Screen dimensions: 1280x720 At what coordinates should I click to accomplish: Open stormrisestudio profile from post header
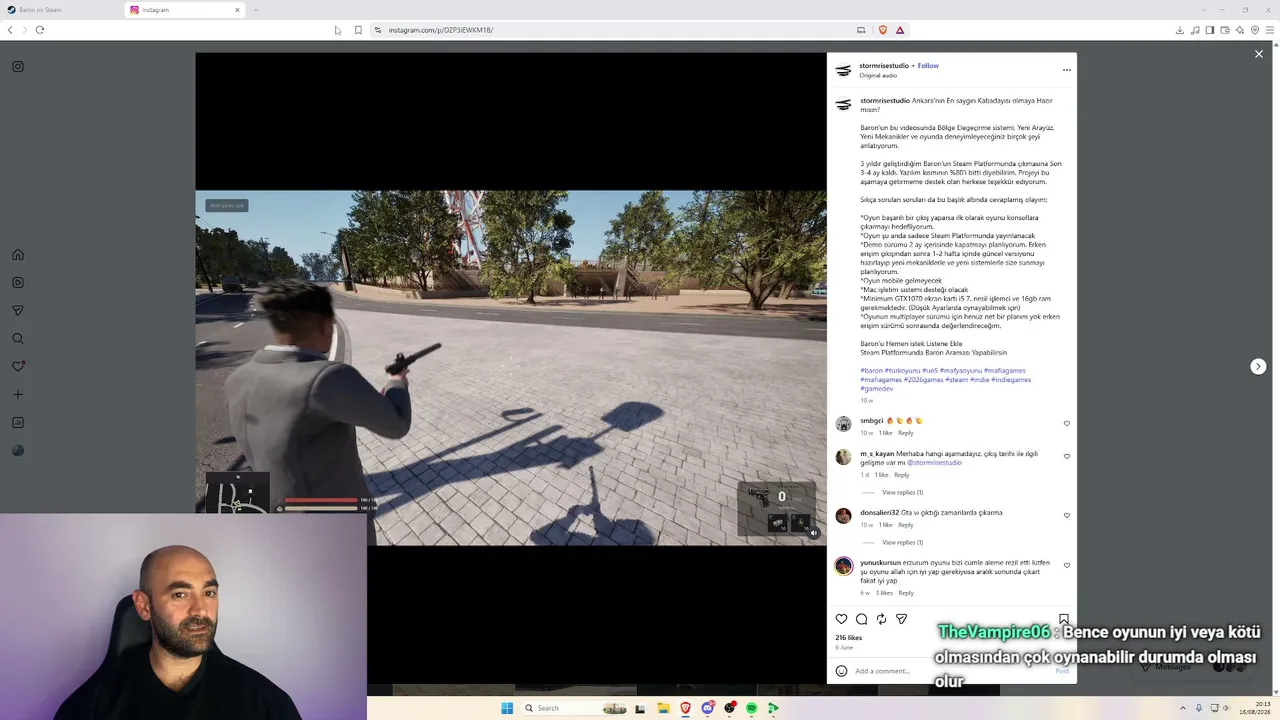[x=884, y=66]
